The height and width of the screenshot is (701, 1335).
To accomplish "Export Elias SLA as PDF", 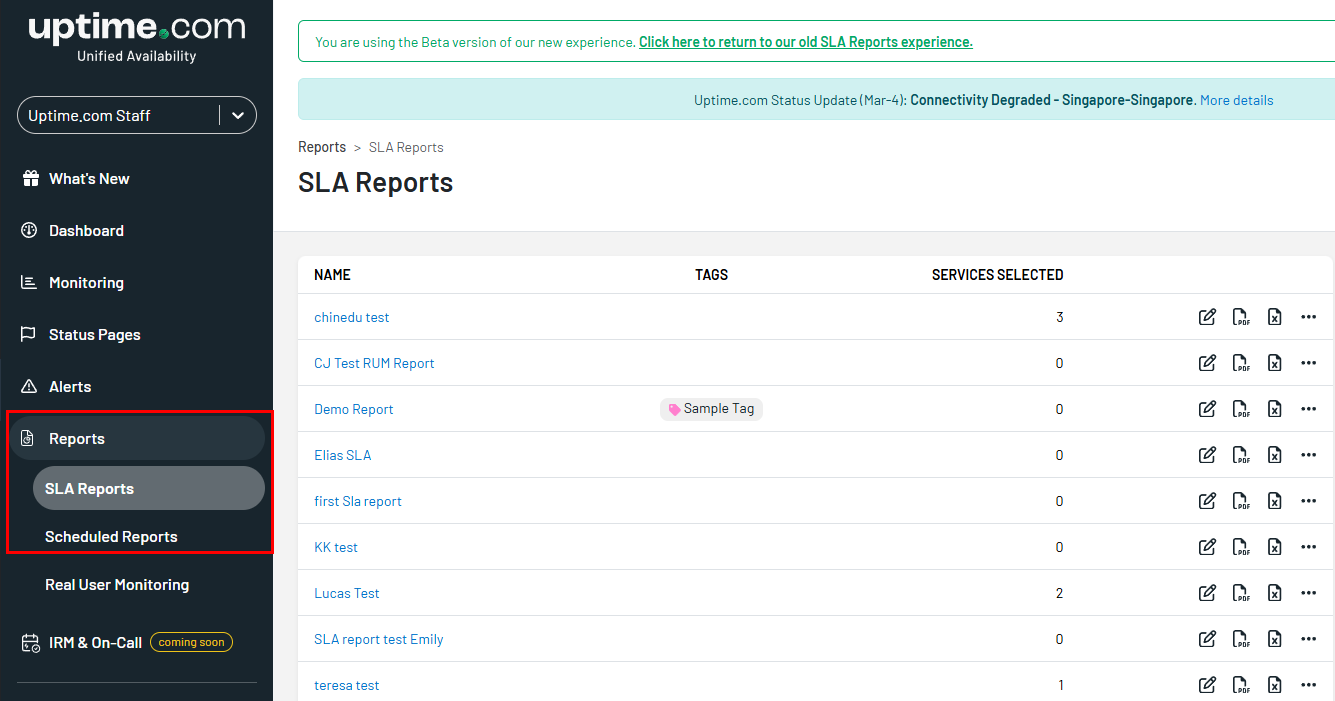I will 1241,455.
